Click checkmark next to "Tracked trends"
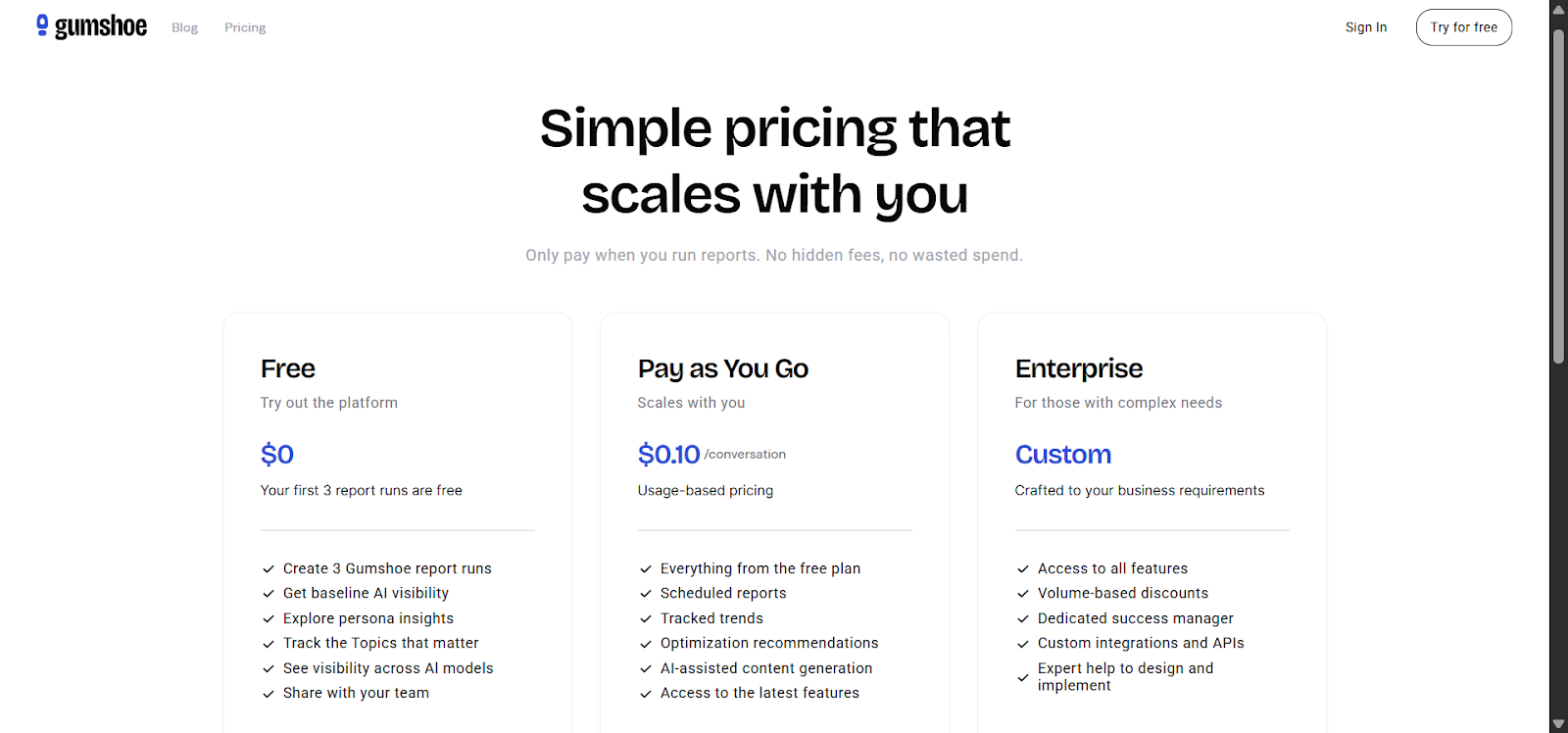The width and height of the screenshot is (1568, 733). point(645,619)
